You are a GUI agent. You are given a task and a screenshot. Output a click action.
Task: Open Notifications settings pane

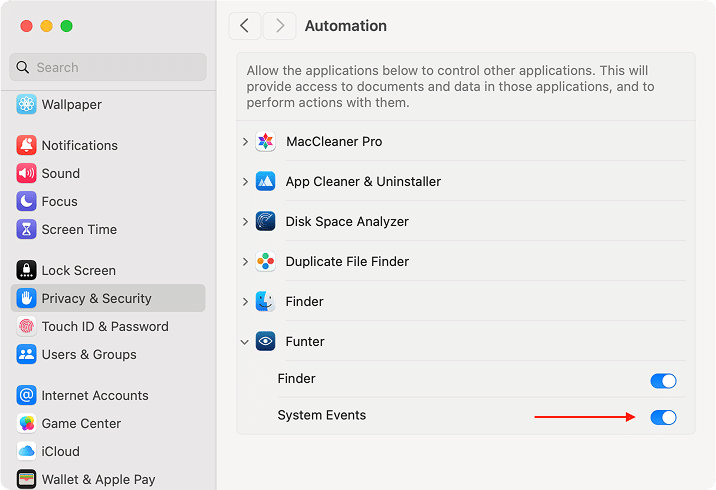click(108, 145)
